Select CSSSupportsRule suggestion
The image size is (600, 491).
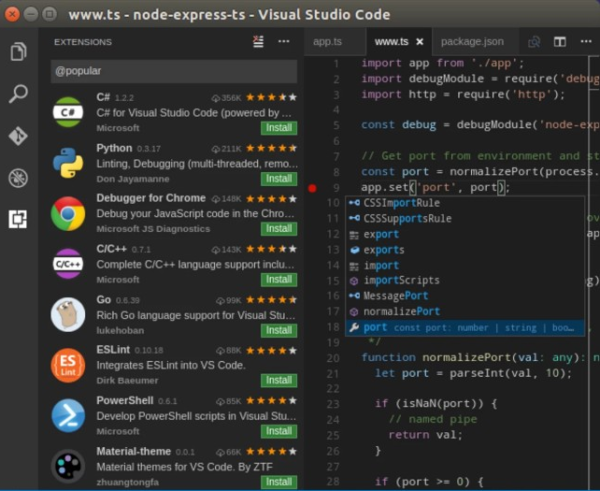(x=465, y=219)
